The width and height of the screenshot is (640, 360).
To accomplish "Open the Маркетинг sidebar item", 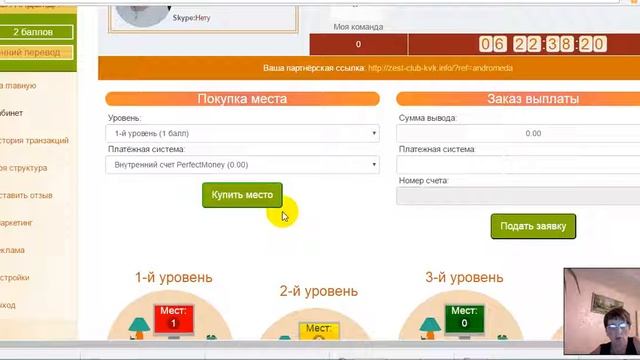I will click(16, 223).
